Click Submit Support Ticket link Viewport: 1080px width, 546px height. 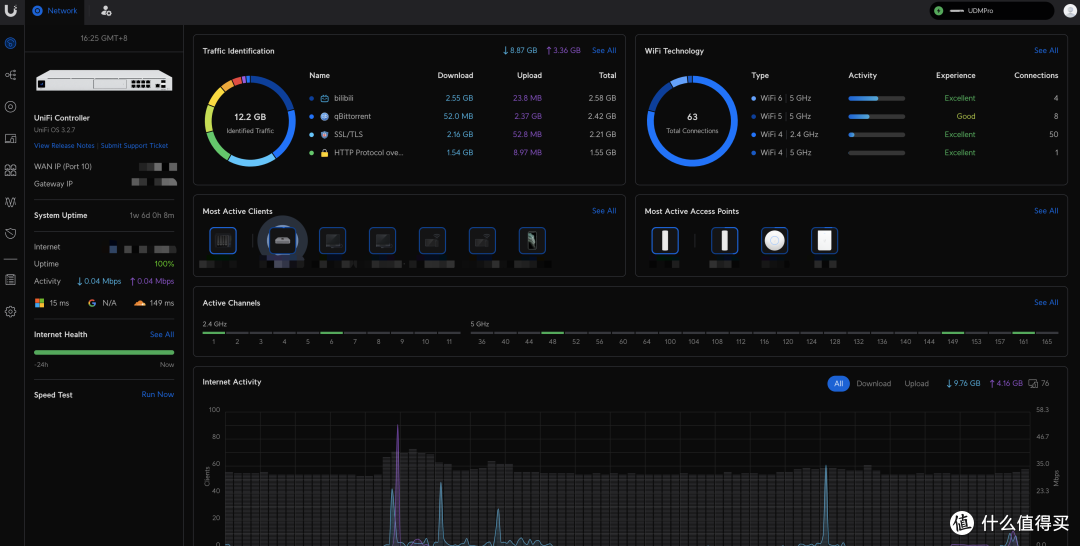(134, 146)
